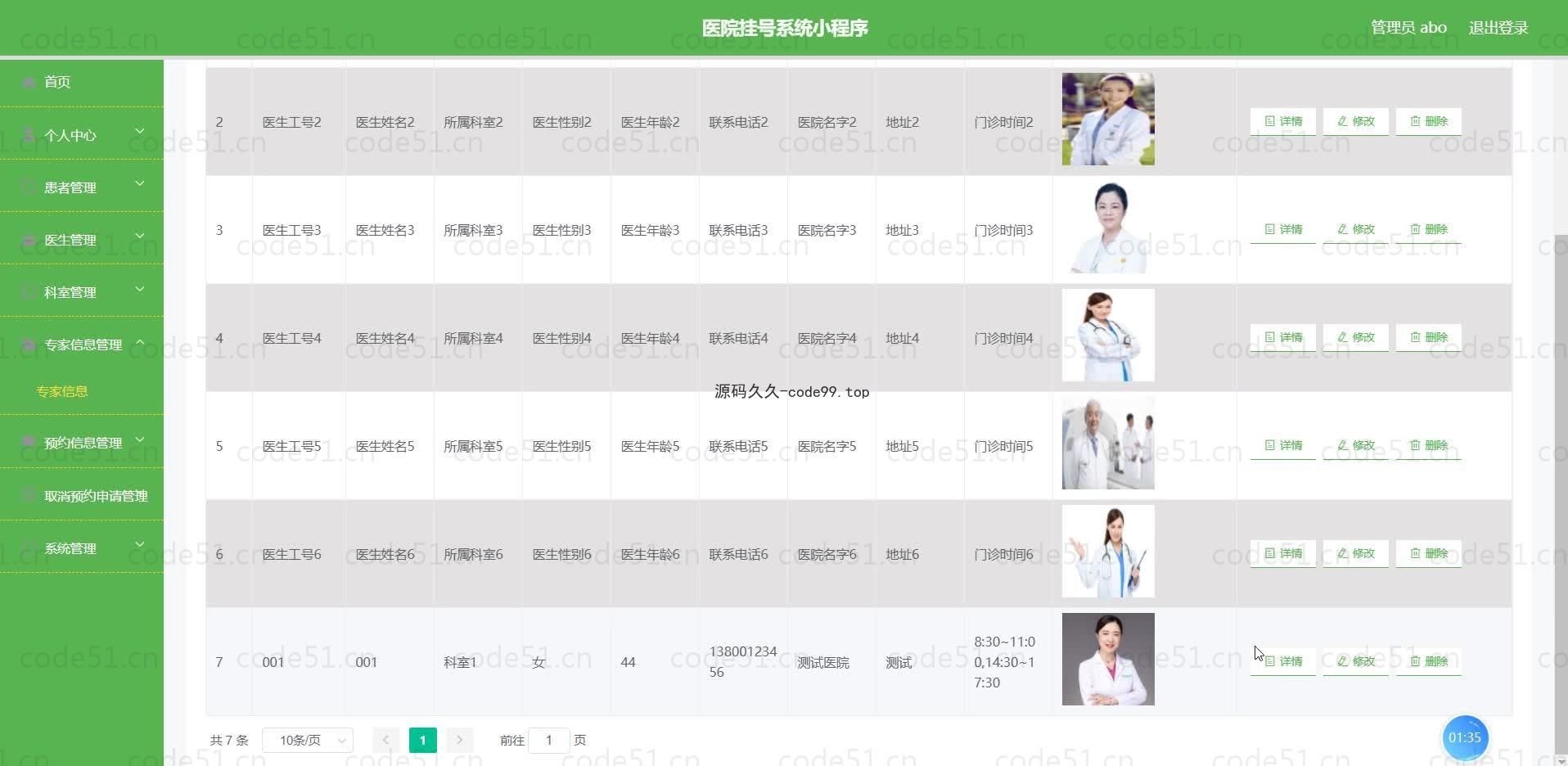1568x766 pixels.
Task: Click 修改 for row 医生工号3
Action: [1355, 229]
